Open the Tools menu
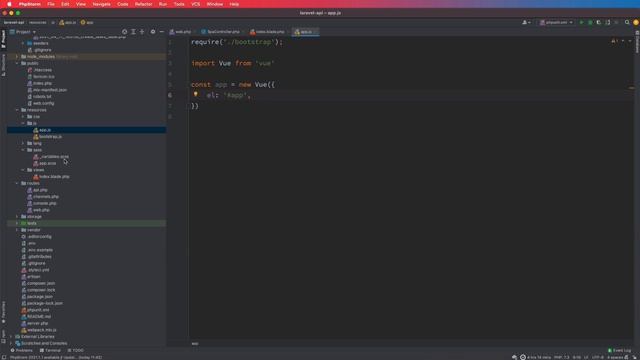This screenshot has width=640, height=360. [179, 4]
